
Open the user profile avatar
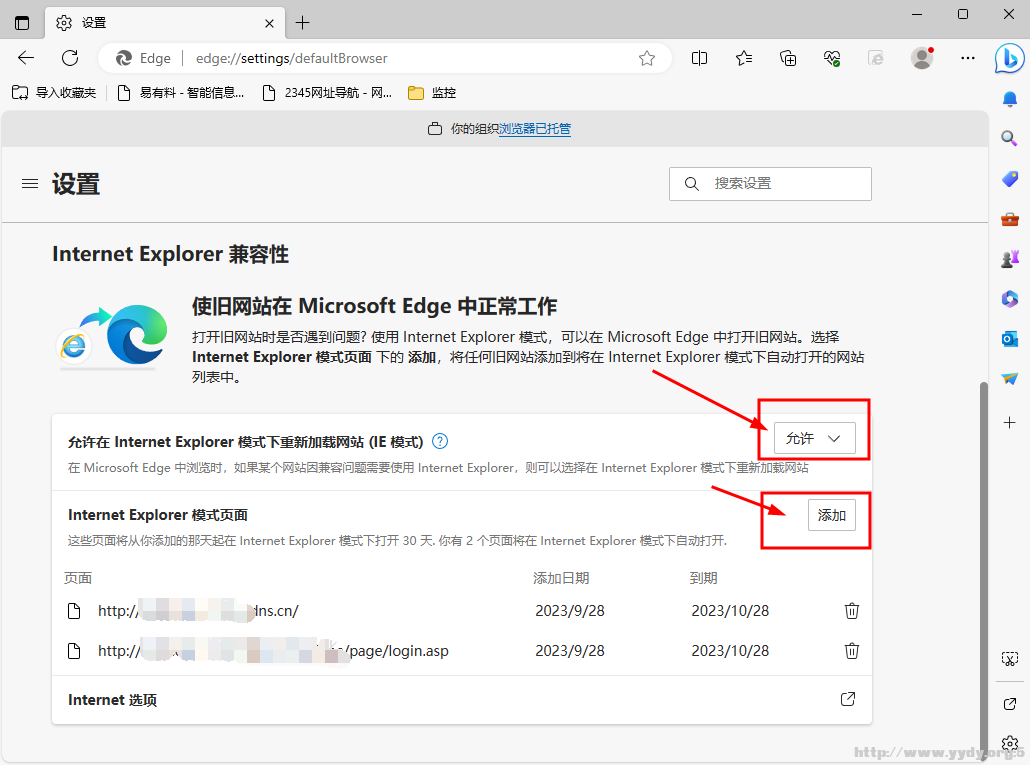[922, 58]
